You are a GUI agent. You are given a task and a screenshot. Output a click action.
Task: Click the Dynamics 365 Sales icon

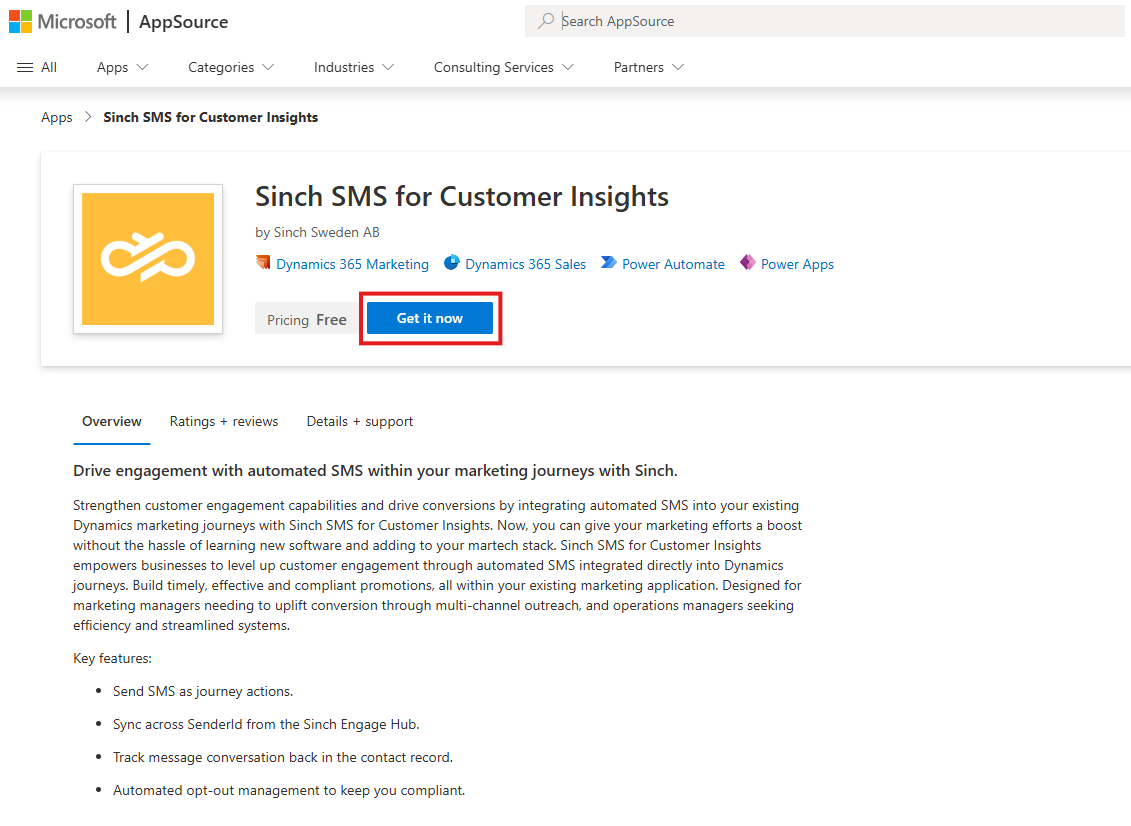pos(452,263)
